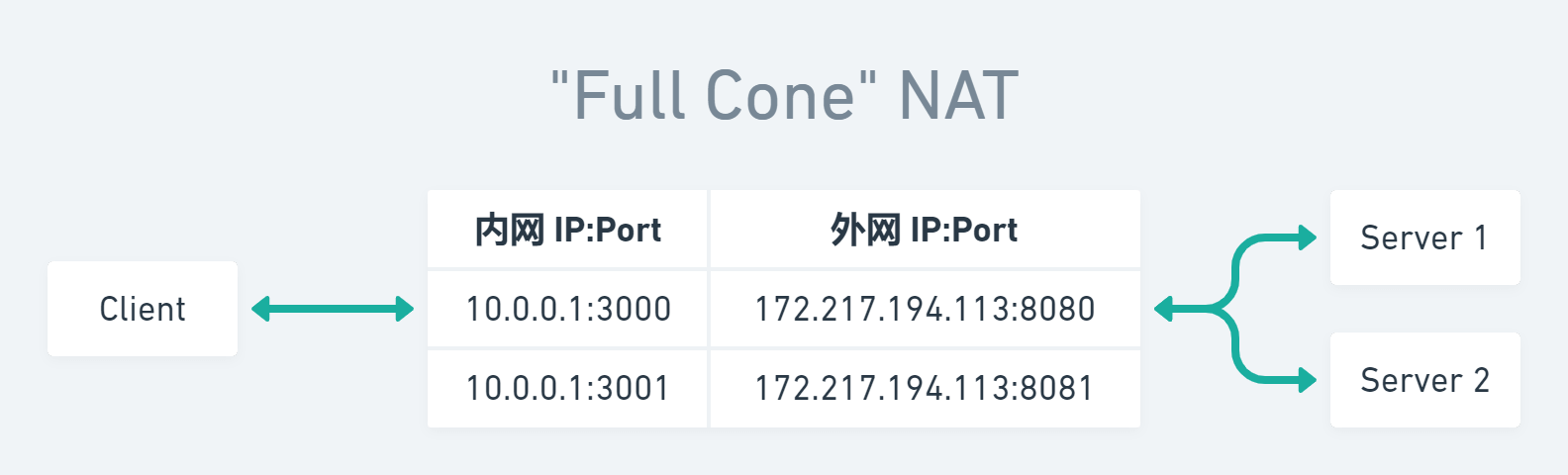Screen dimensions: 1568x475
Task: Select the 172.217.194.113:8080 cell
Action: point(925,309)
